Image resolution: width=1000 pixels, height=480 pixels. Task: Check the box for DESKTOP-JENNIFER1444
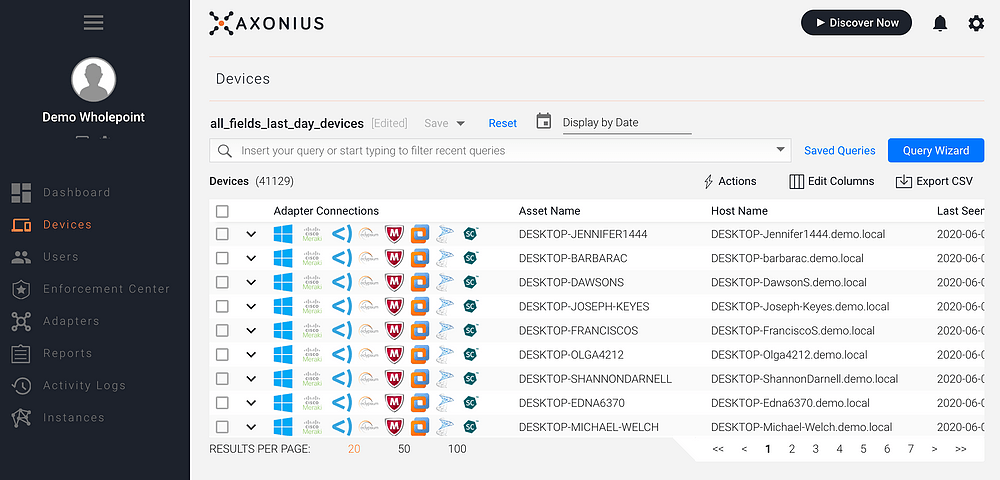pyautogui.click(x=222, y=234)
